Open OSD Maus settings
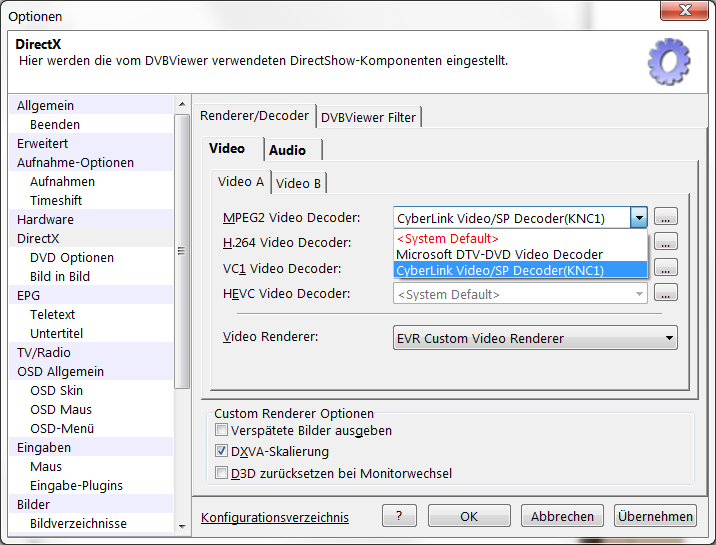The height and width of the screenshot is (545, 716). tap(91, 409)
